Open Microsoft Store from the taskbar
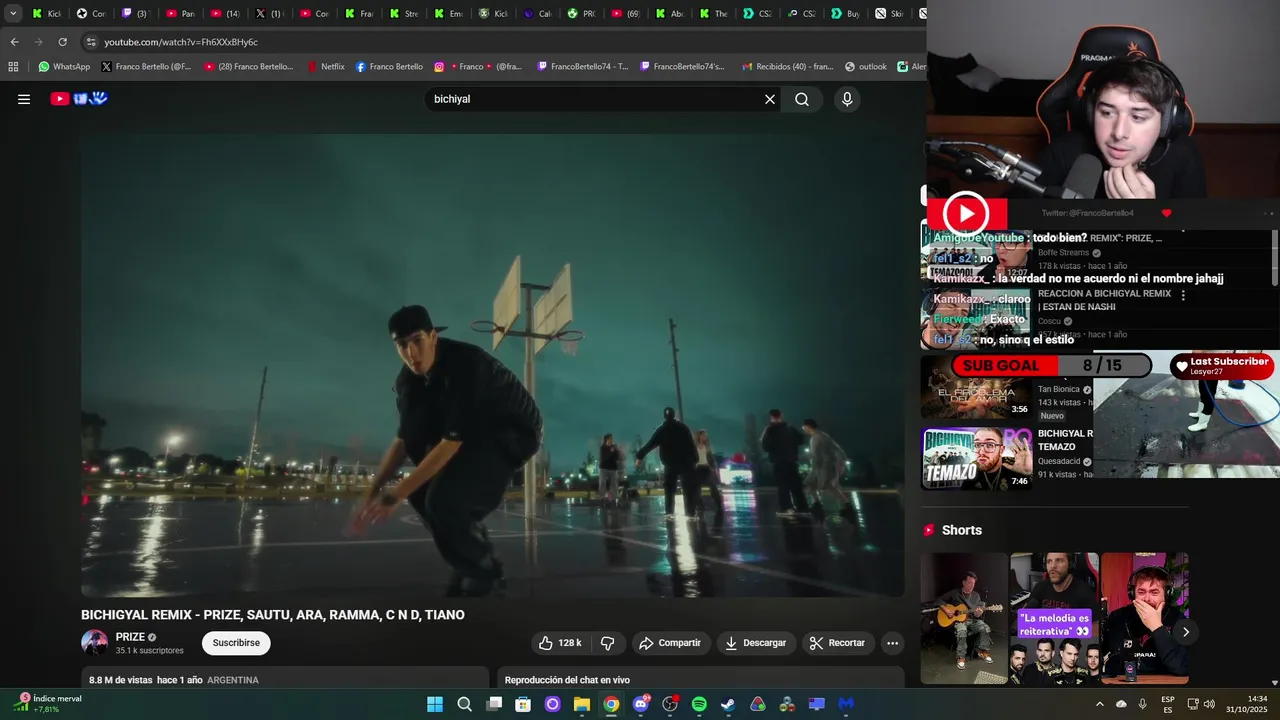This screenshot has width=1280, height=720. (x=523, y=704)
